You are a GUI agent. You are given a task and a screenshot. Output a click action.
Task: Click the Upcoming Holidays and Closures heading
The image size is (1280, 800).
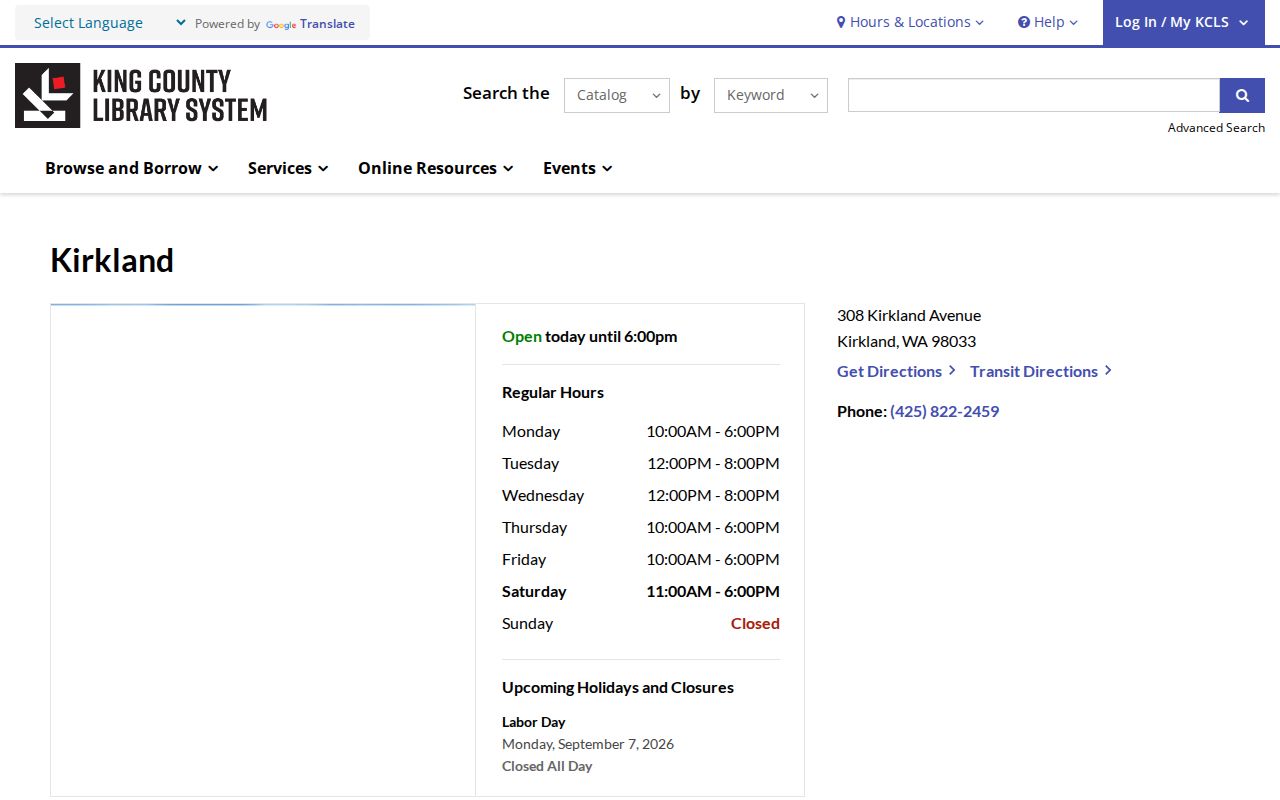[618, 687]
